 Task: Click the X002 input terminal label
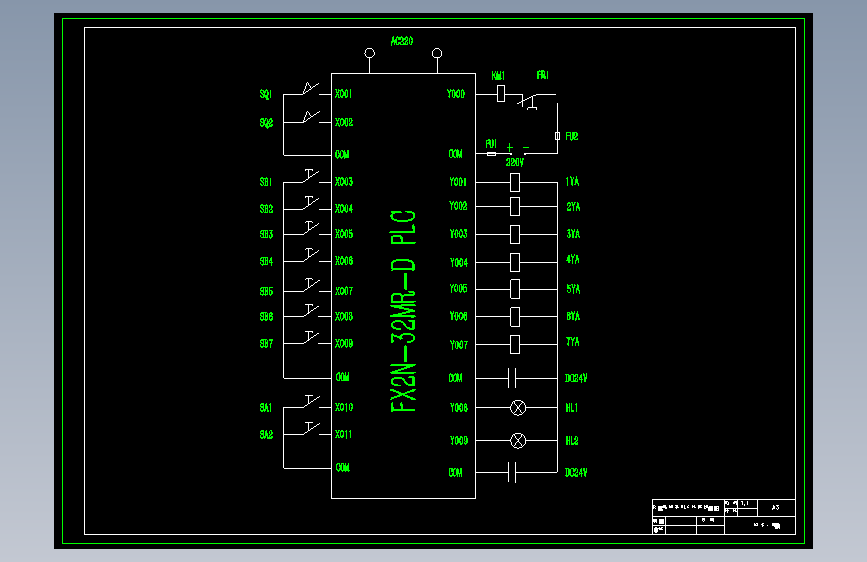point(344,122)
